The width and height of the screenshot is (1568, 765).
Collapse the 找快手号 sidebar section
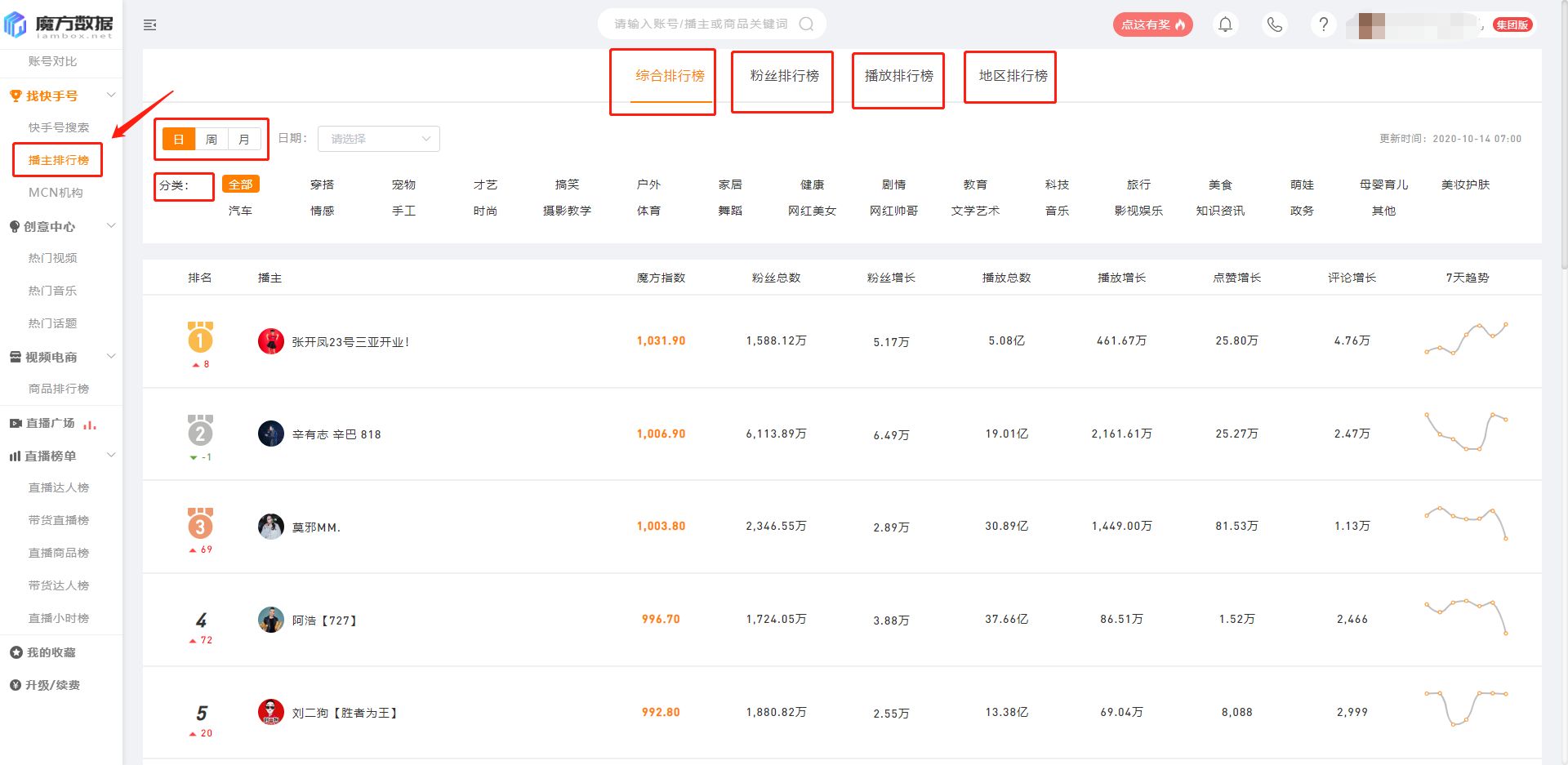(111, 96)
